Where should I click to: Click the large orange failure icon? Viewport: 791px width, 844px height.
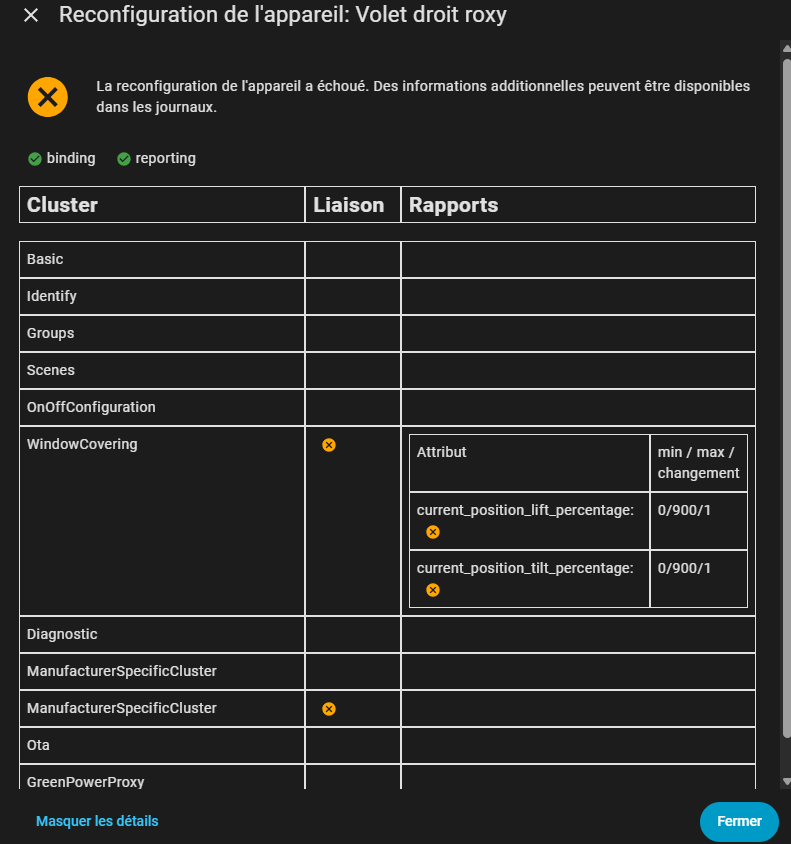coord(48,97)
